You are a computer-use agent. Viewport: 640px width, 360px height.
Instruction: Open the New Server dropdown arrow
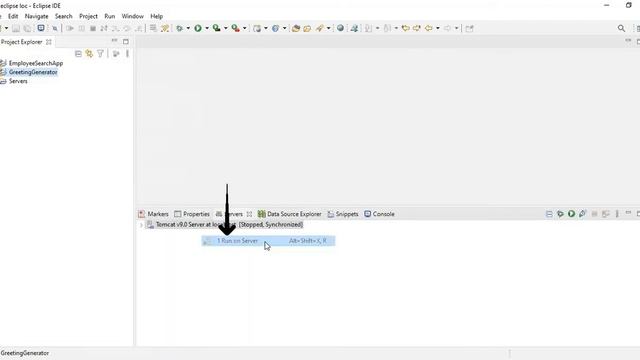click(x=266, y=28)
